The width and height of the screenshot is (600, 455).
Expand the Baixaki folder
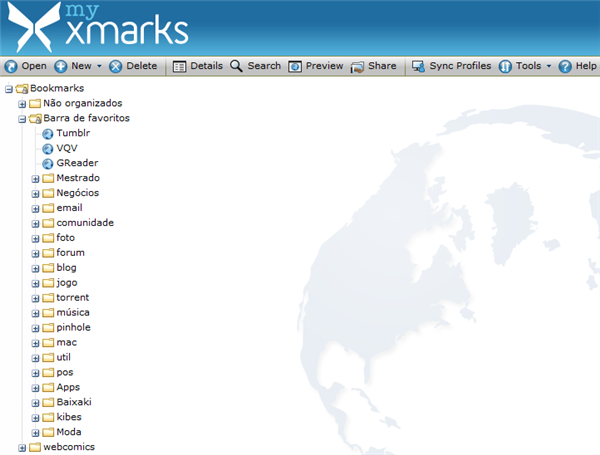[36, 403]
